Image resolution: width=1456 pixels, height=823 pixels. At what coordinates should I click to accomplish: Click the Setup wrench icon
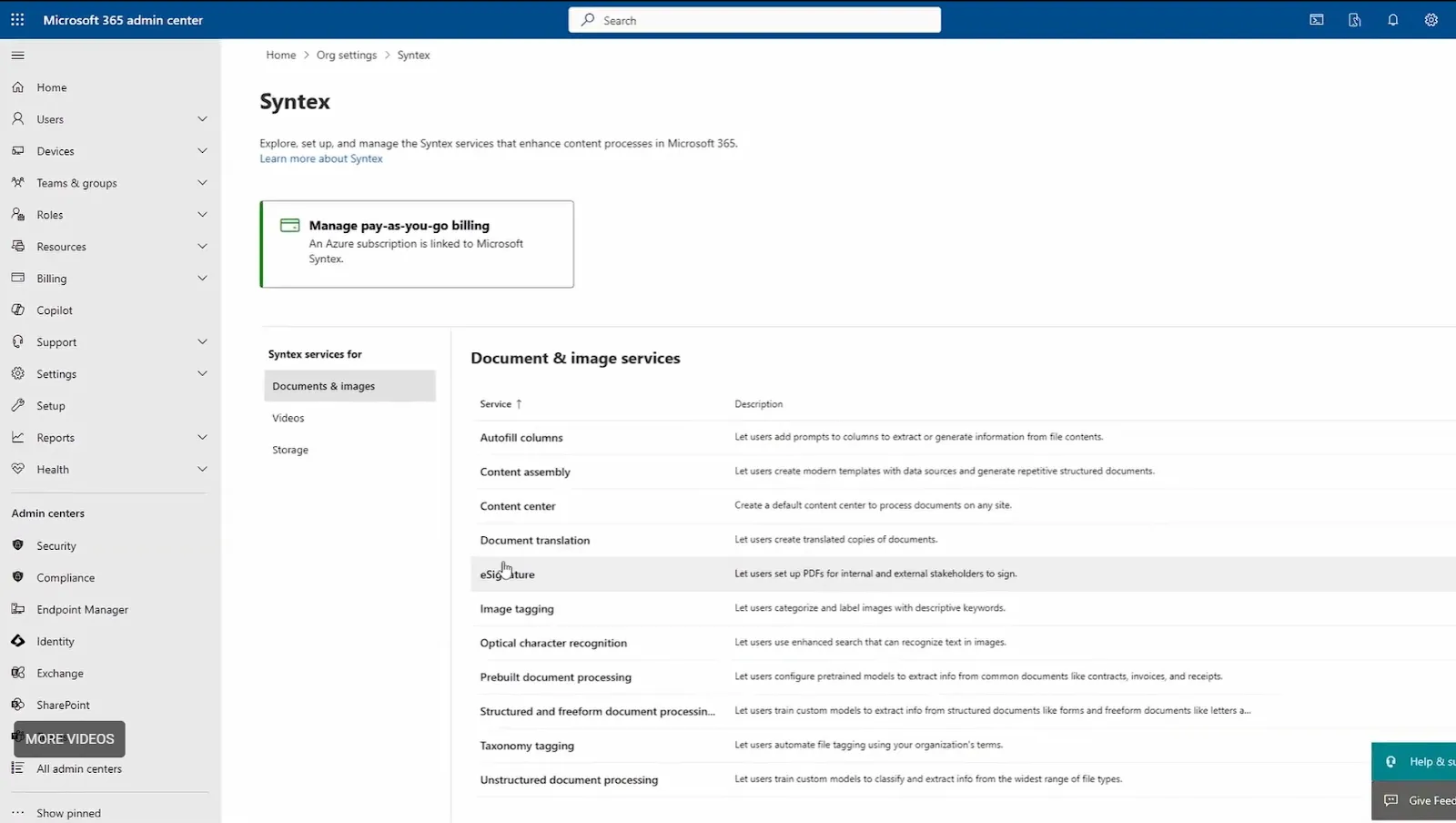(17, 406)
